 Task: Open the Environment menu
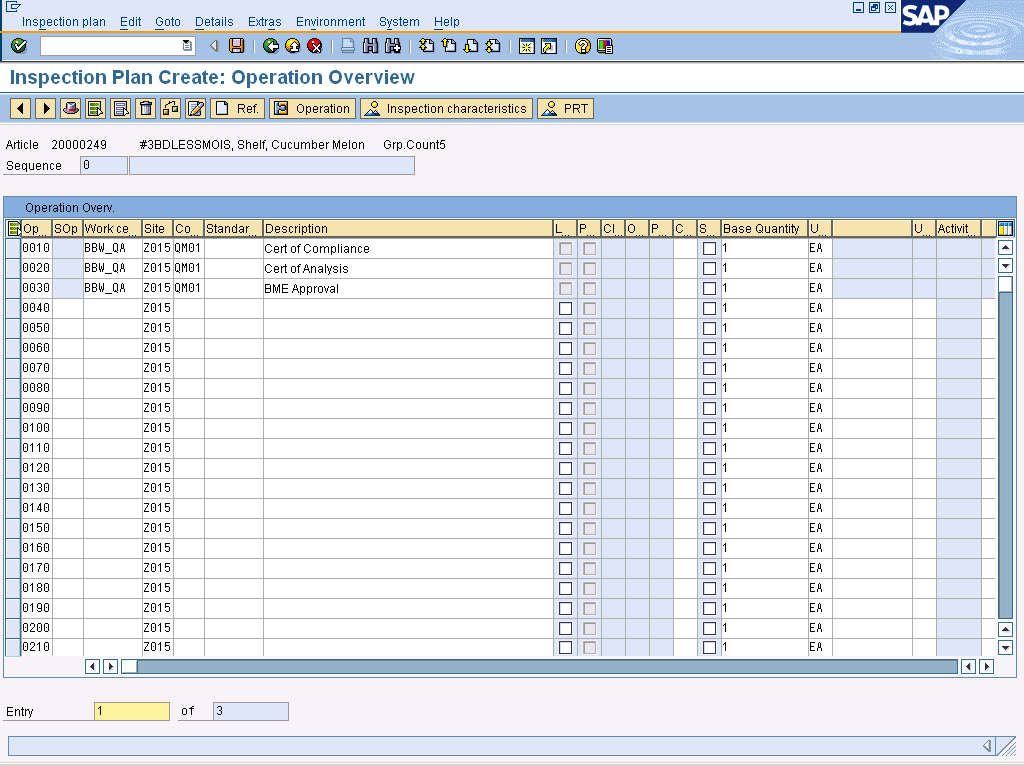(x=330, y=22)
